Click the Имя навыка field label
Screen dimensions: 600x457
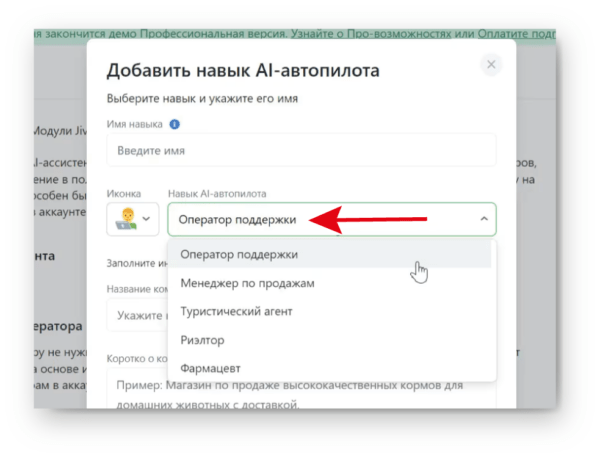pos(134,124)
